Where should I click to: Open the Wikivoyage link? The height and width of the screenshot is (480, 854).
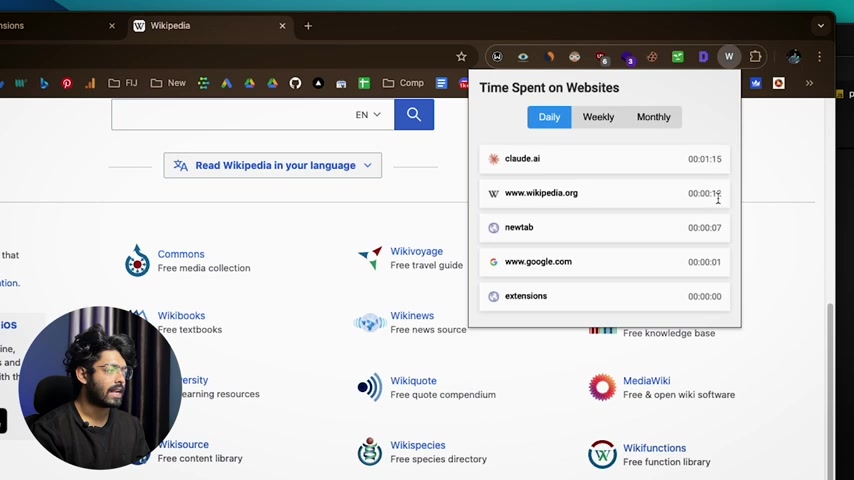point(417,251)
